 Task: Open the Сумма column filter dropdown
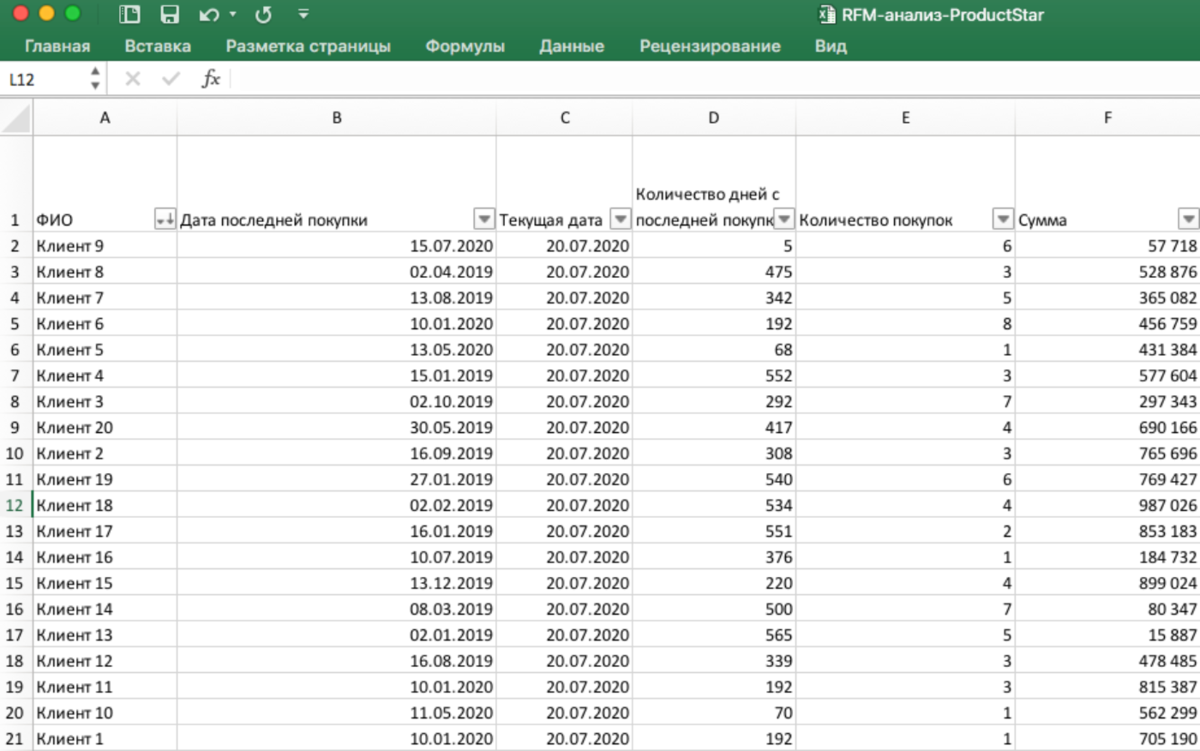click(1188, 220)
